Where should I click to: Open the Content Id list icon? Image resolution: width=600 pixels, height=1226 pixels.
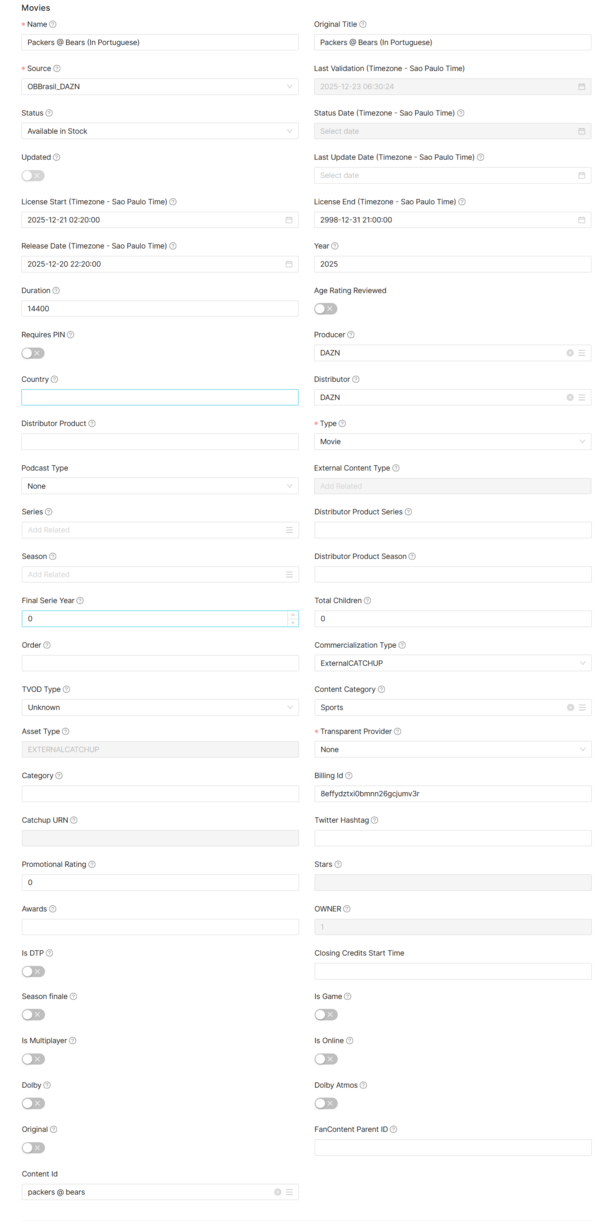(x=289, y=1192)
